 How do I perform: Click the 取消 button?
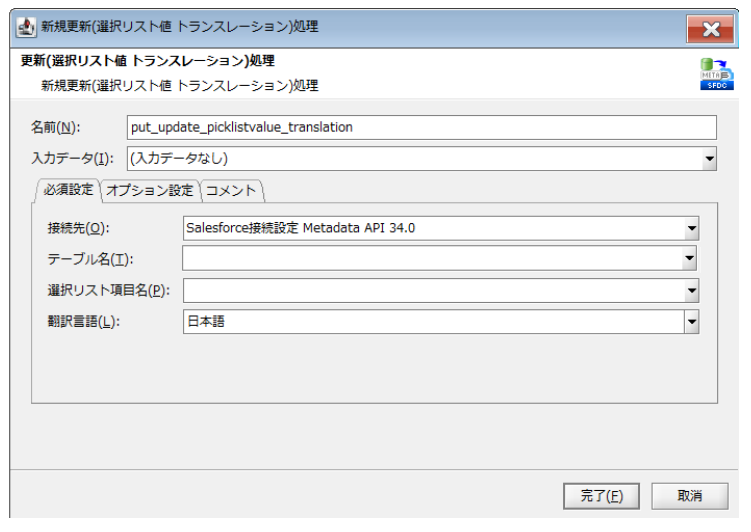click(689, 495)
